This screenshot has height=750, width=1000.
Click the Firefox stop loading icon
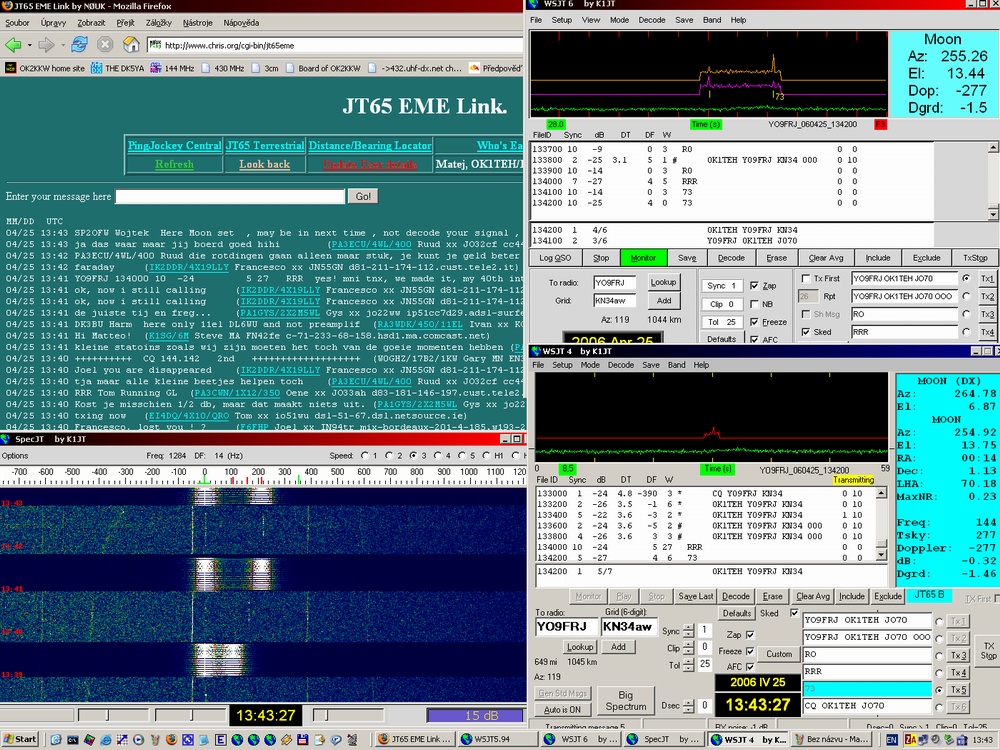coord(105,45)
